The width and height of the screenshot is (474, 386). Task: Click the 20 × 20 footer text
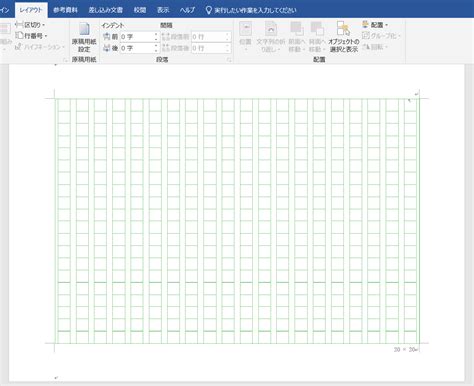(405, 350)
